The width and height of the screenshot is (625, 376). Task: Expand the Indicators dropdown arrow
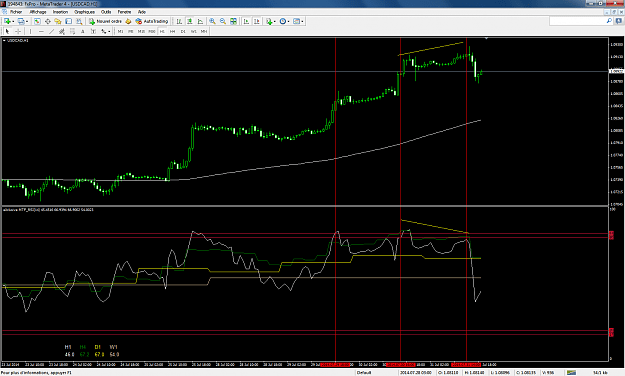pyautogui.click(x=275, y=21)
